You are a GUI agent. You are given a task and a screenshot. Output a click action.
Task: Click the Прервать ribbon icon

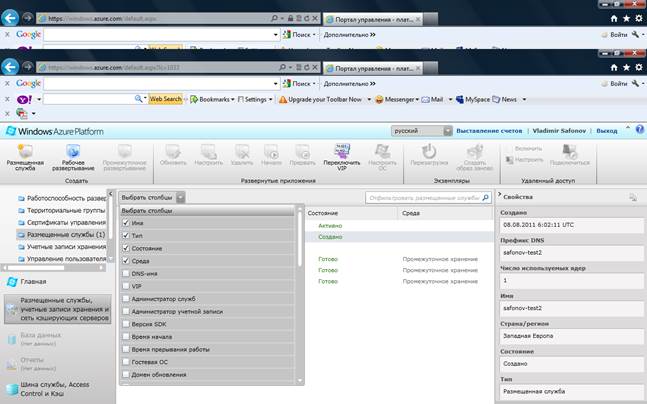302,155
